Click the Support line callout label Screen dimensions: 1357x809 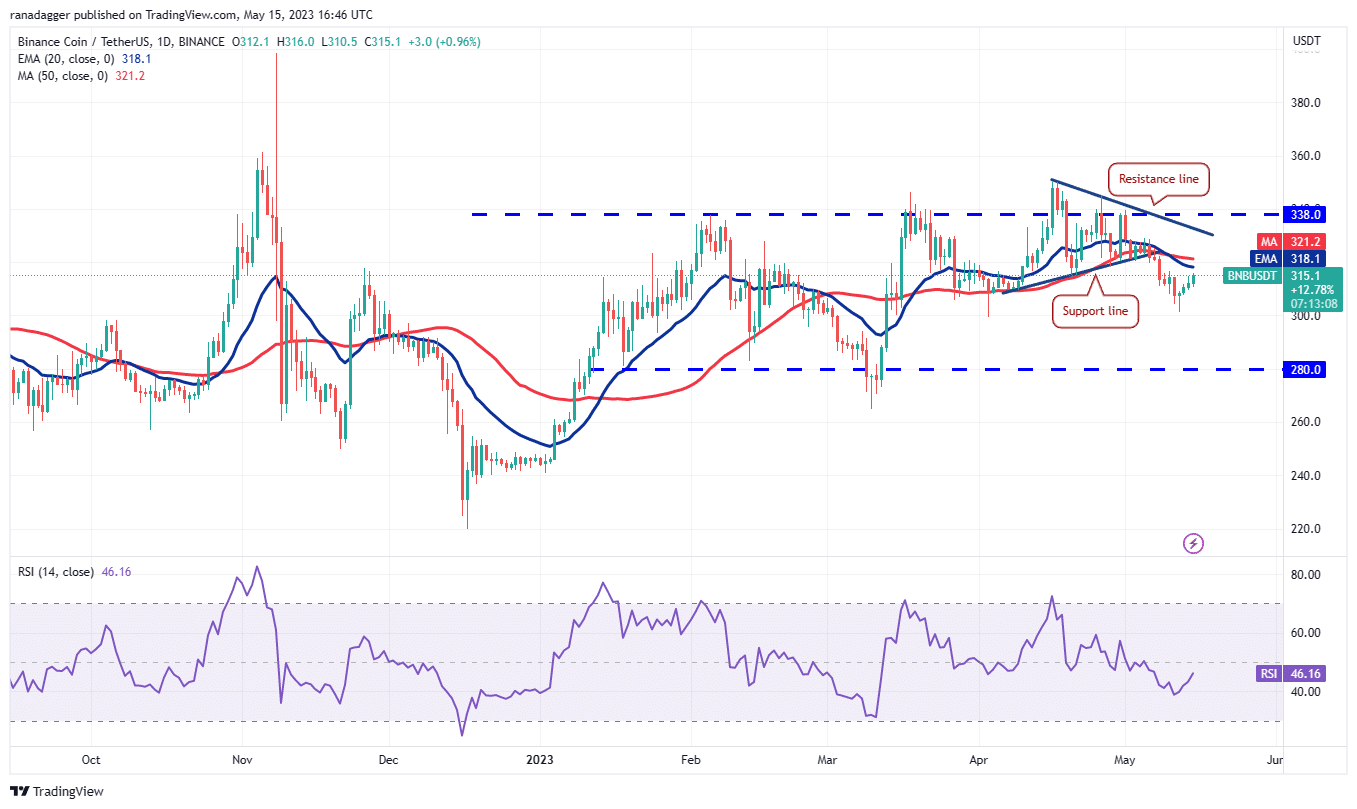(x=1095, y=311)
